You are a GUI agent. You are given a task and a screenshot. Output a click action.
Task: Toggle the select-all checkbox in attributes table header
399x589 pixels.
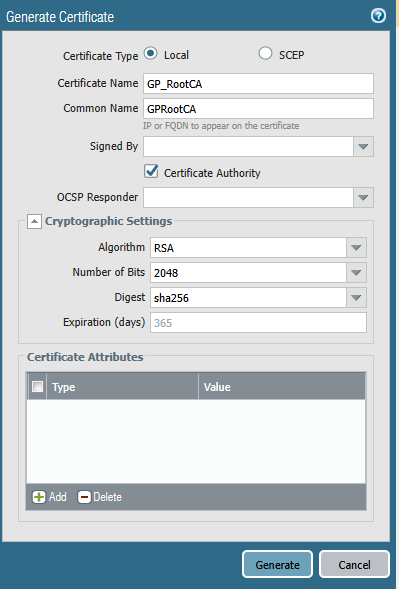[37, 386]
